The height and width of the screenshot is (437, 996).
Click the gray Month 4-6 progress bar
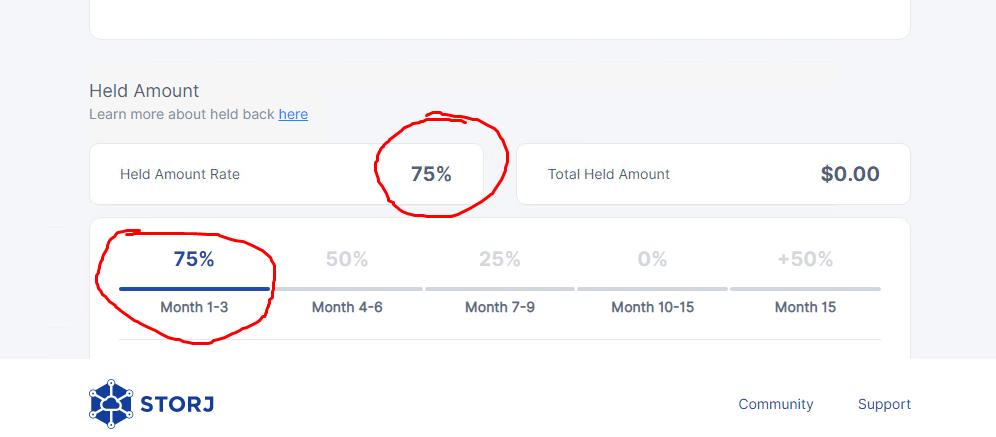pos(347,289)
